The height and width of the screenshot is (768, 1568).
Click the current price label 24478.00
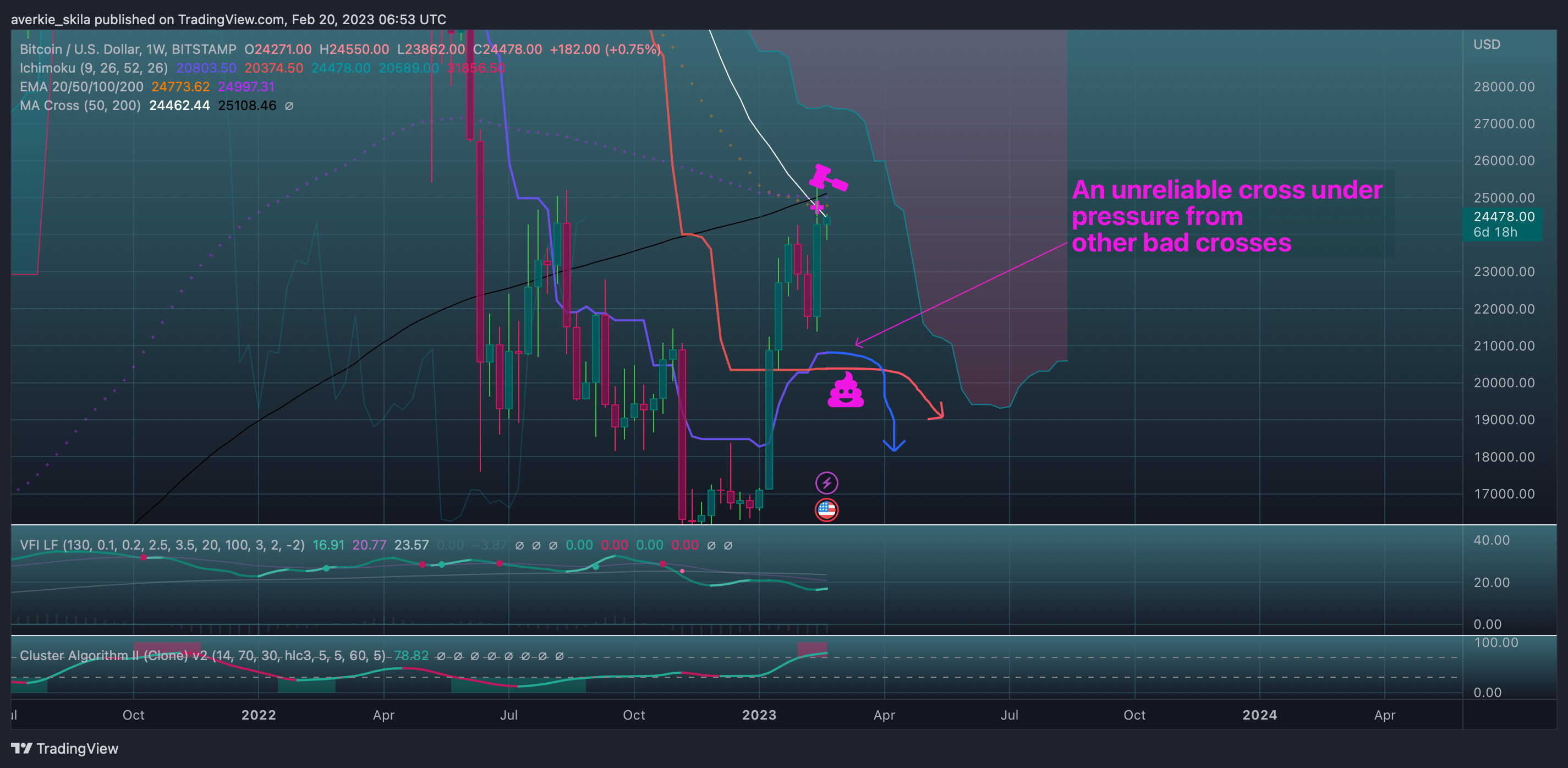[x=1504, y=217]
